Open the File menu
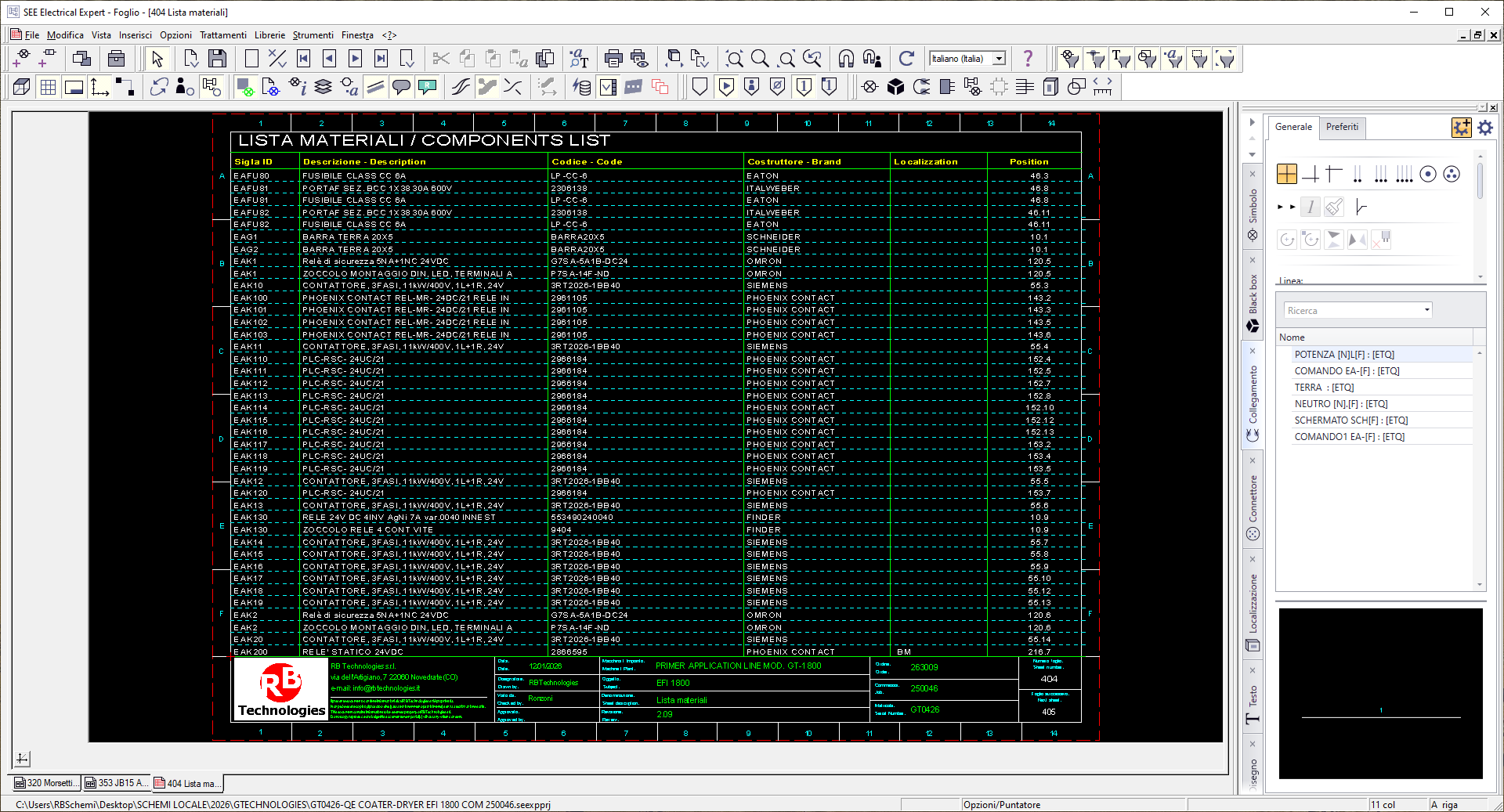The height and width of the screenshot is (812, 1504). point(31,35)
